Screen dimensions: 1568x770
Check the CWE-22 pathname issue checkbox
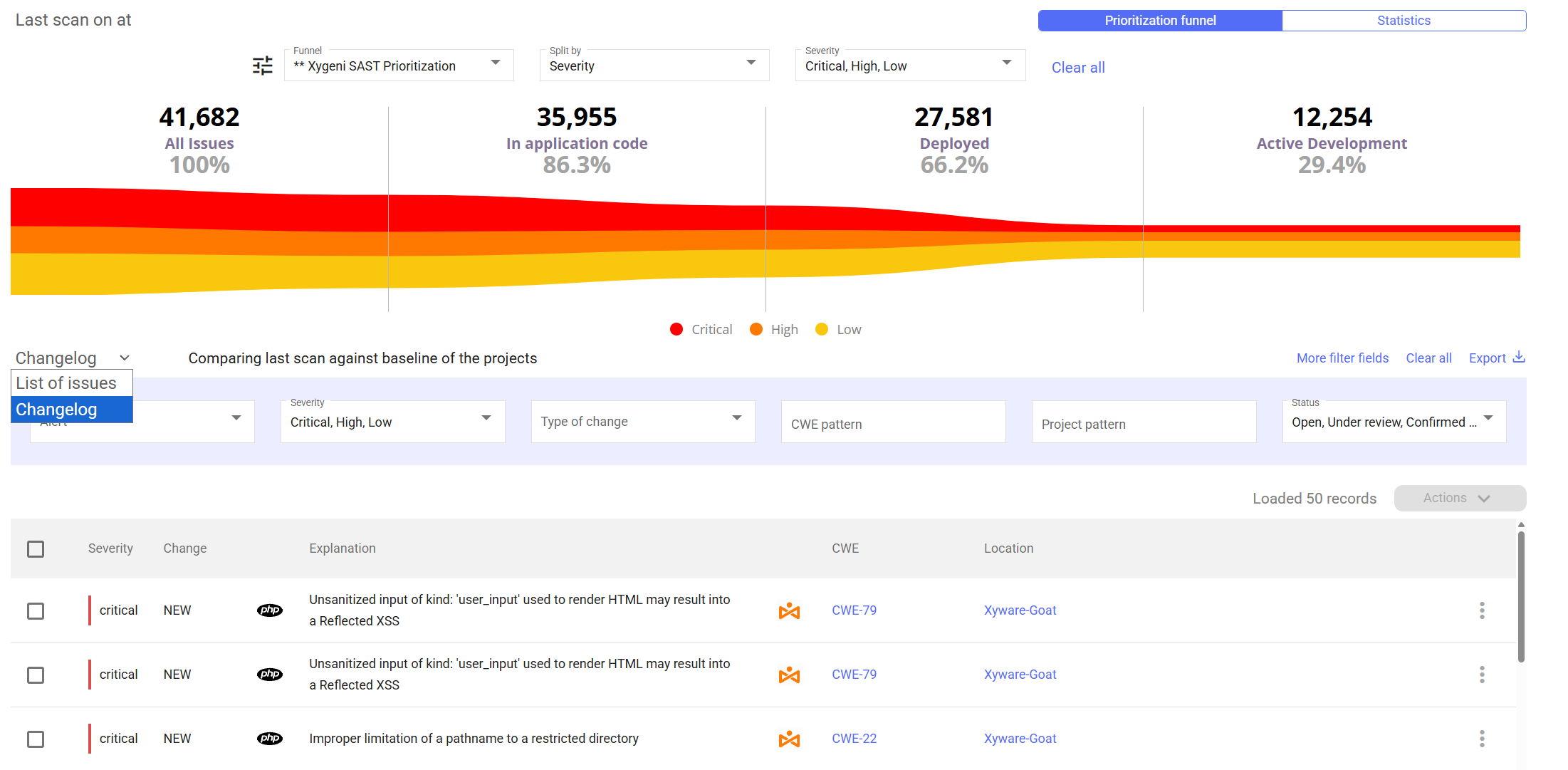(x=36, y=739)
